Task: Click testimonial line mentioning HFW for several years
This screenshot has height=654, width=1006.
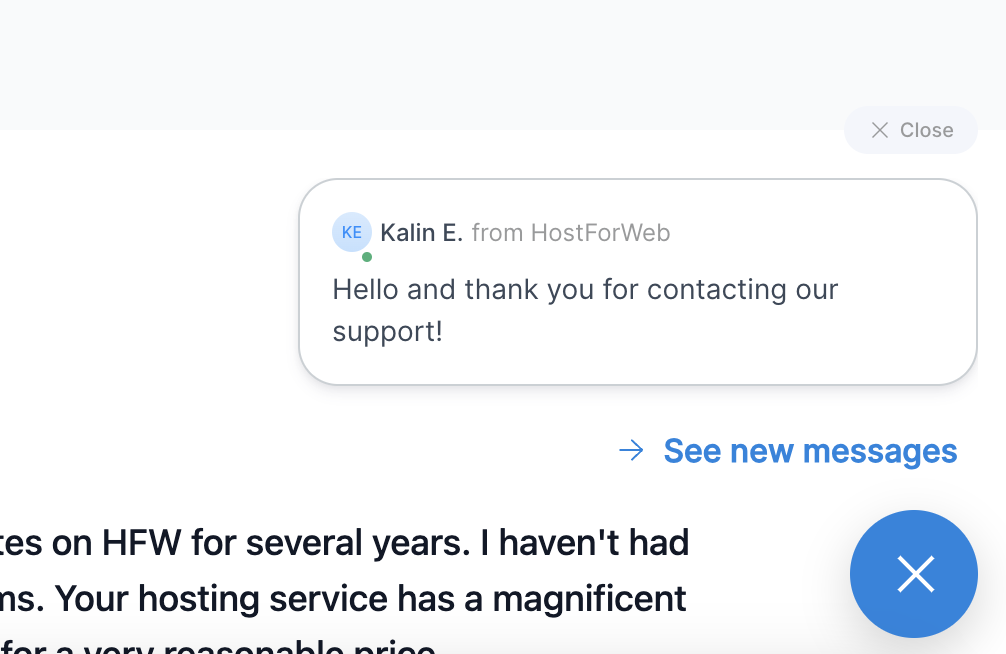Action: [x=340, y=543]
